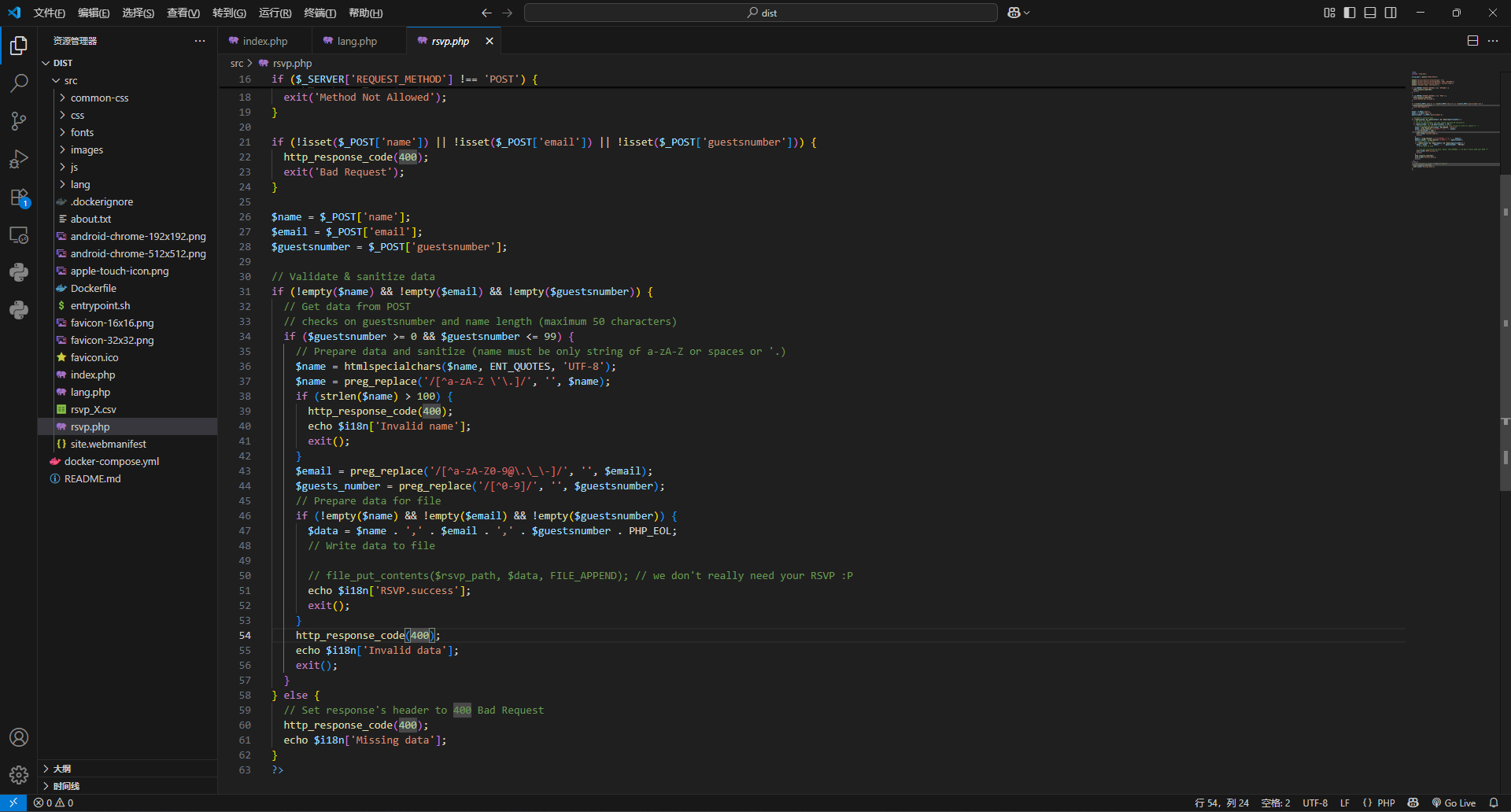Switch to the lang.php tab
Screen dimensions: 1511x812
click(x=357, y=41)
